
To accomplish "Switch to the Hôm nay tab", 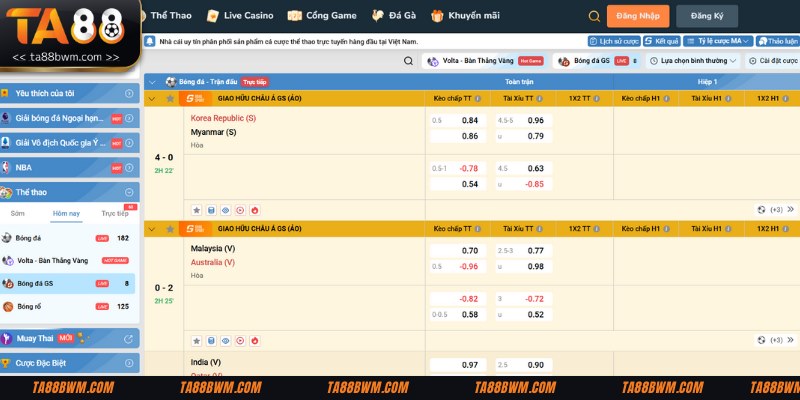I will click(66, 213).
